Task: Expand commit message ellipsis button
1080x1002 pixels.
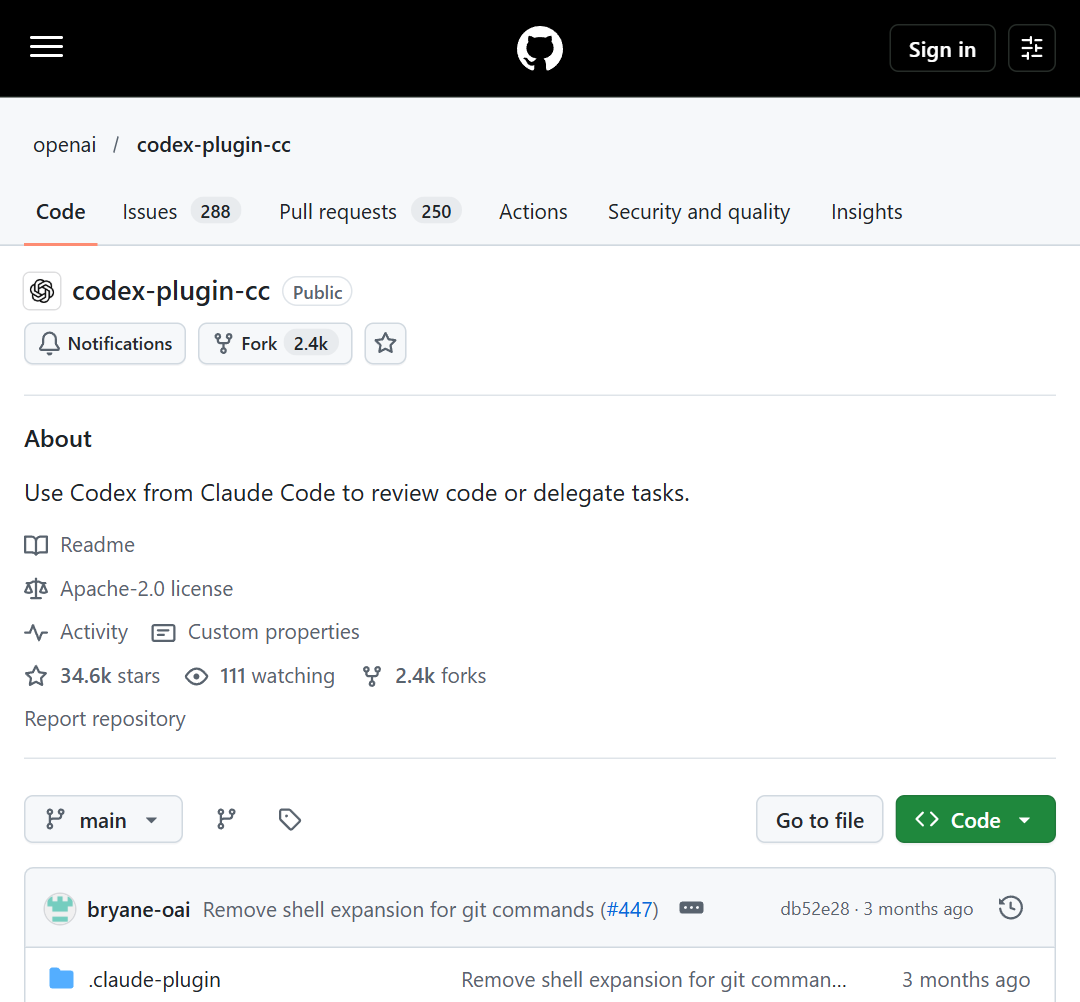Action: tap(692, 908)
